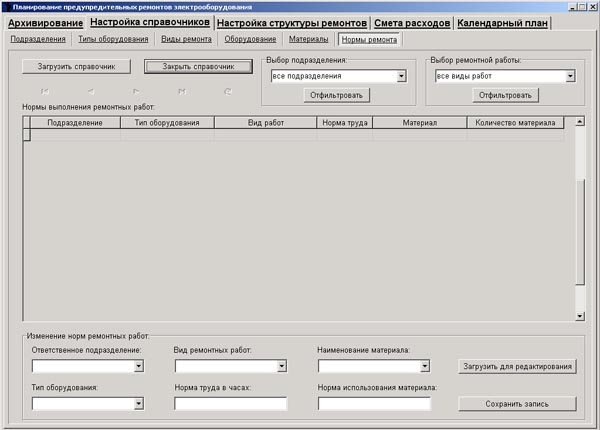Go to first record navigator icon
Viewport: 600px width, 430px height.
(x=45, y=91)
